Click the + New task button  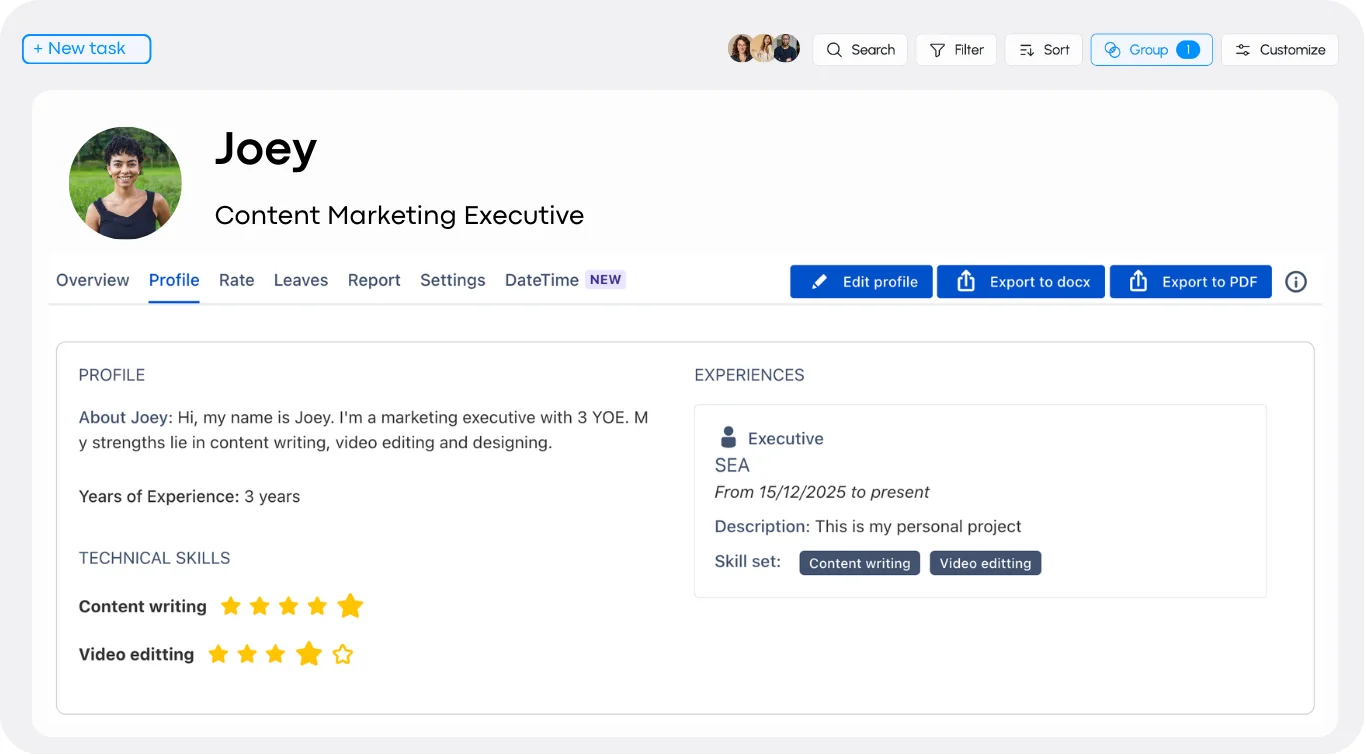click(86, 48)
